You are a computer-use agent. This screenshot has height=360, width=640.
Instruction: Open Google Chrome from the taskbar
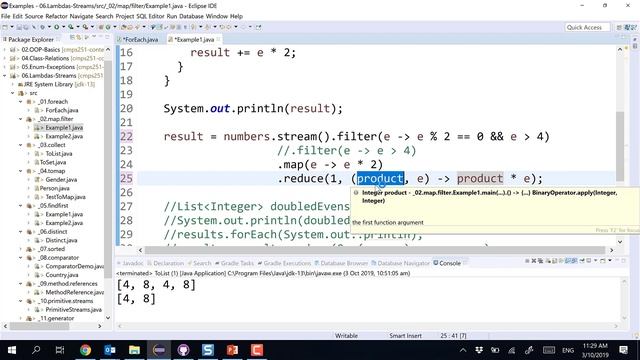point(85,350)
